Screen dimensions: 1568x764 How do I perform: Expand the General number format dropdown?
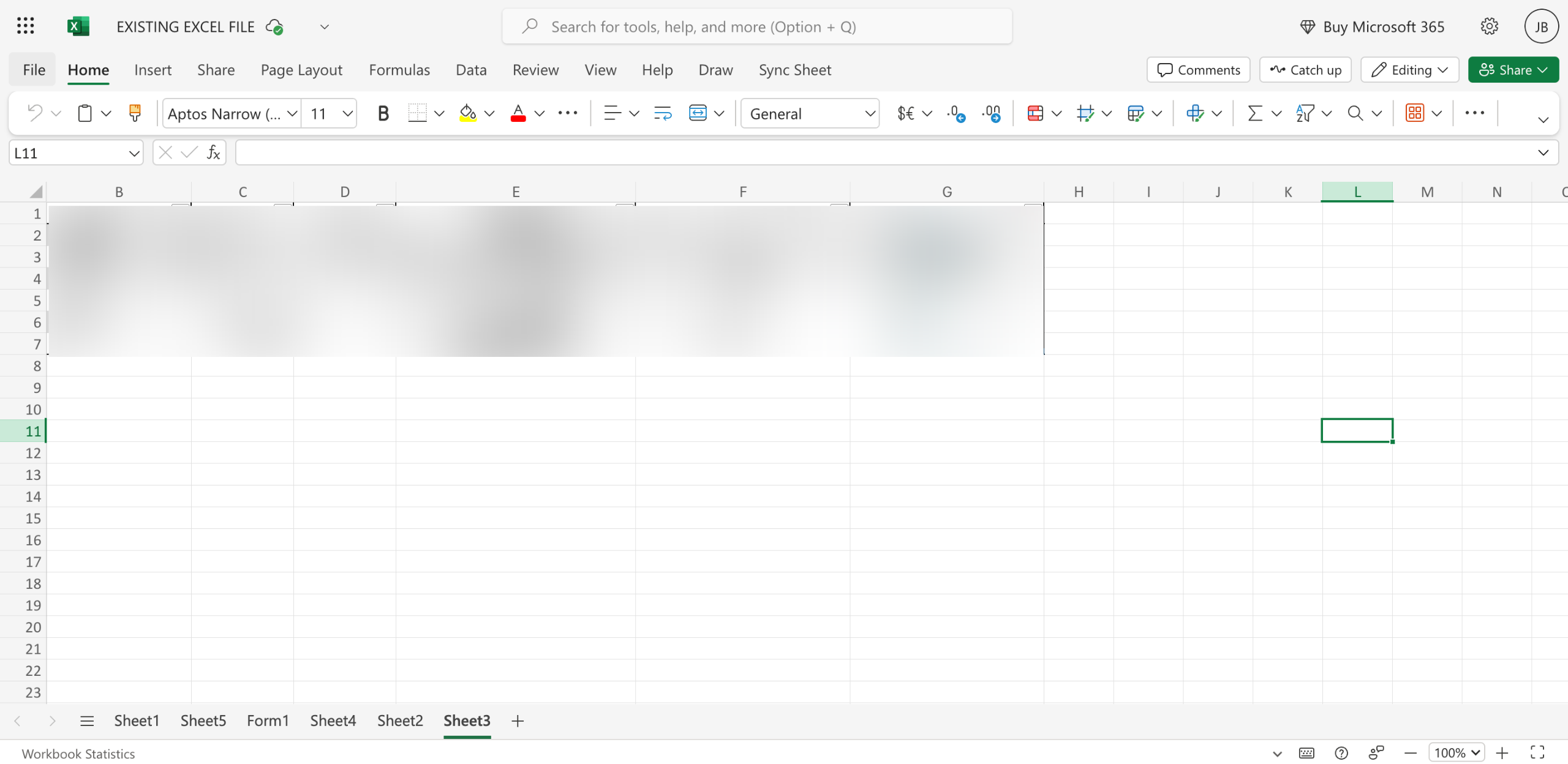pyautogui.click(x=869, y=113)
